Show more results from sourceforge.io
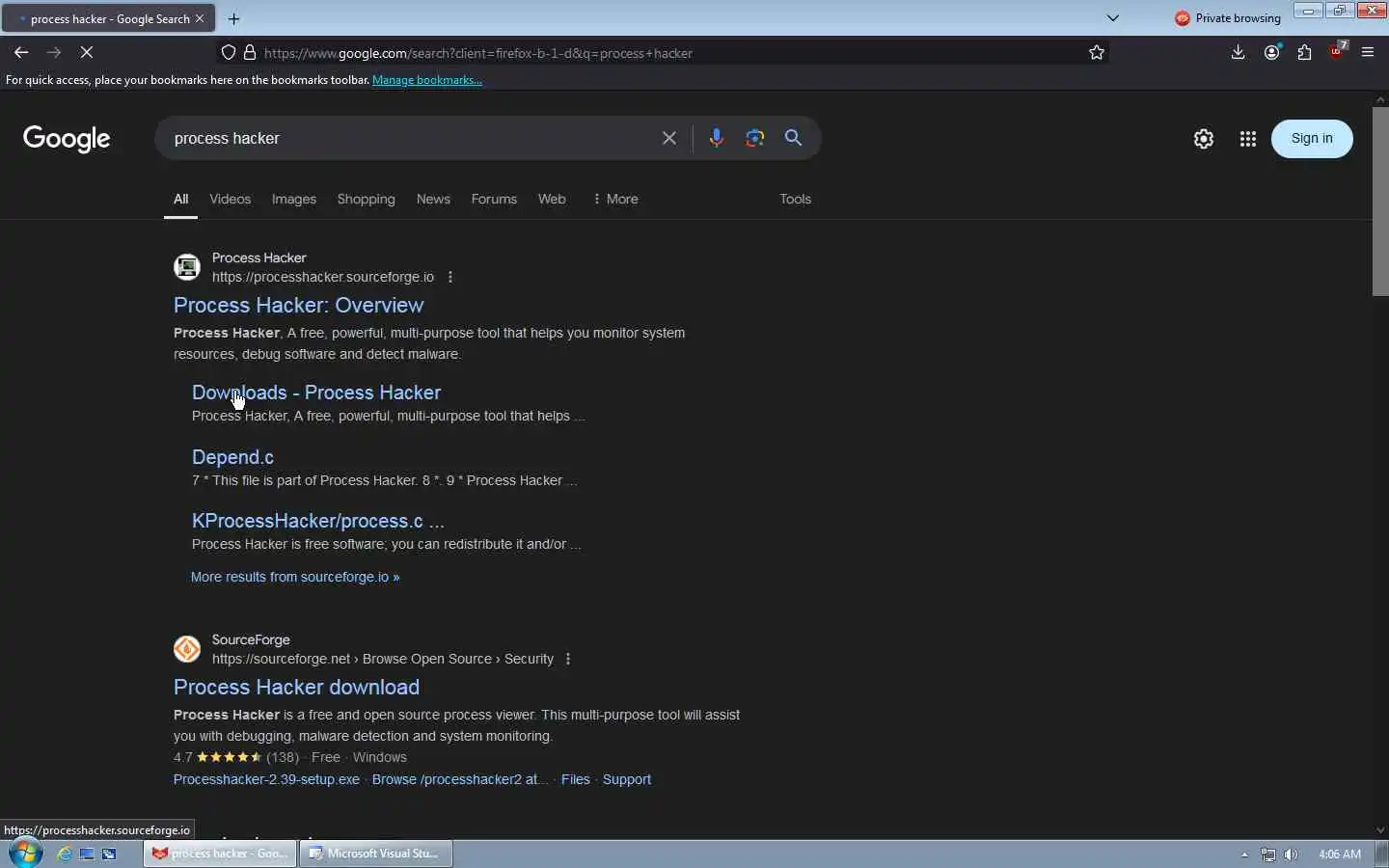This screenshot has height=868, width=1389. coord(295,577)
